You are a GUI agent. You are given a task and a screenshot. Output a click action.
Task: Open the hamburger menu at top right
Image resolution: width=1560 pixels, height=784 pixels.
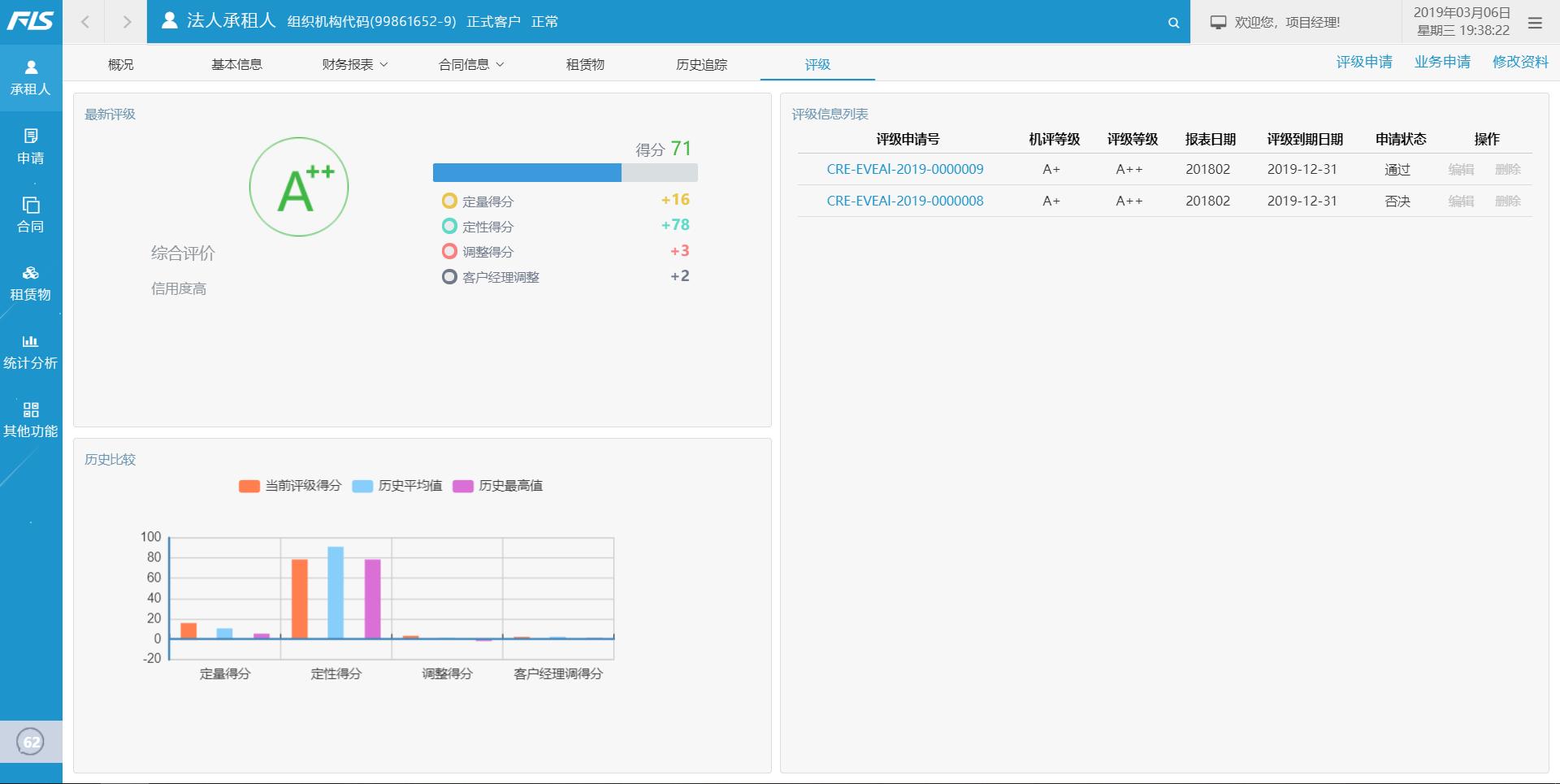(1535, 23)
